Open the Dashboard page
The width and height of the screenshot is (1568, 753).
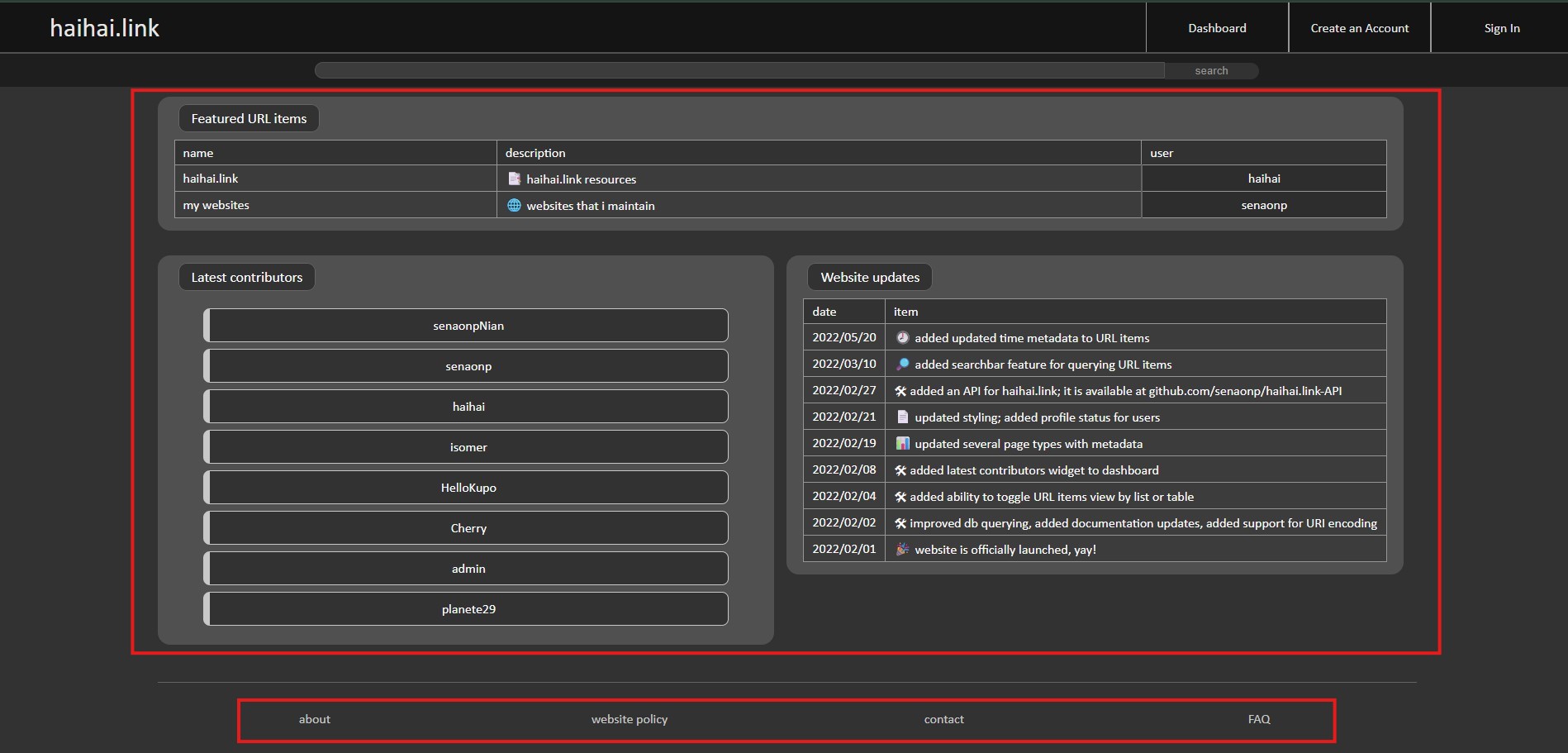pos(1217,28)
